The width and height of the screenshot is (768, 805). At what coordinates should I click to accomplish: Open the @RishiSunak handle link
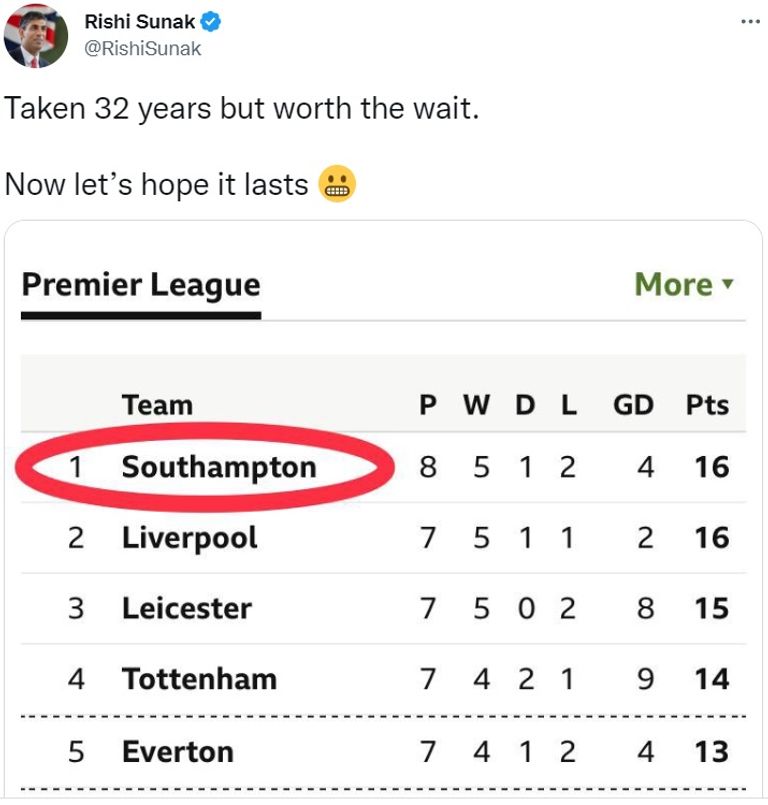pyautogui.click(x=142, y=47)
